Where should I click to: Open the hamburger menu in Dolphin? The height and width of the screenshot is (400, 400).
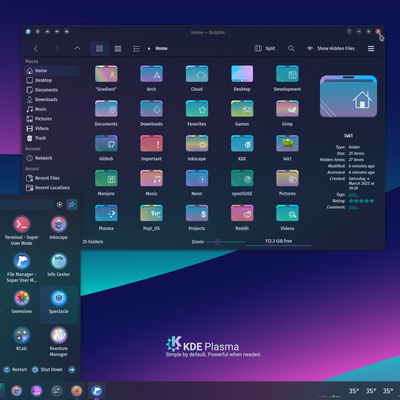point(371,49)
